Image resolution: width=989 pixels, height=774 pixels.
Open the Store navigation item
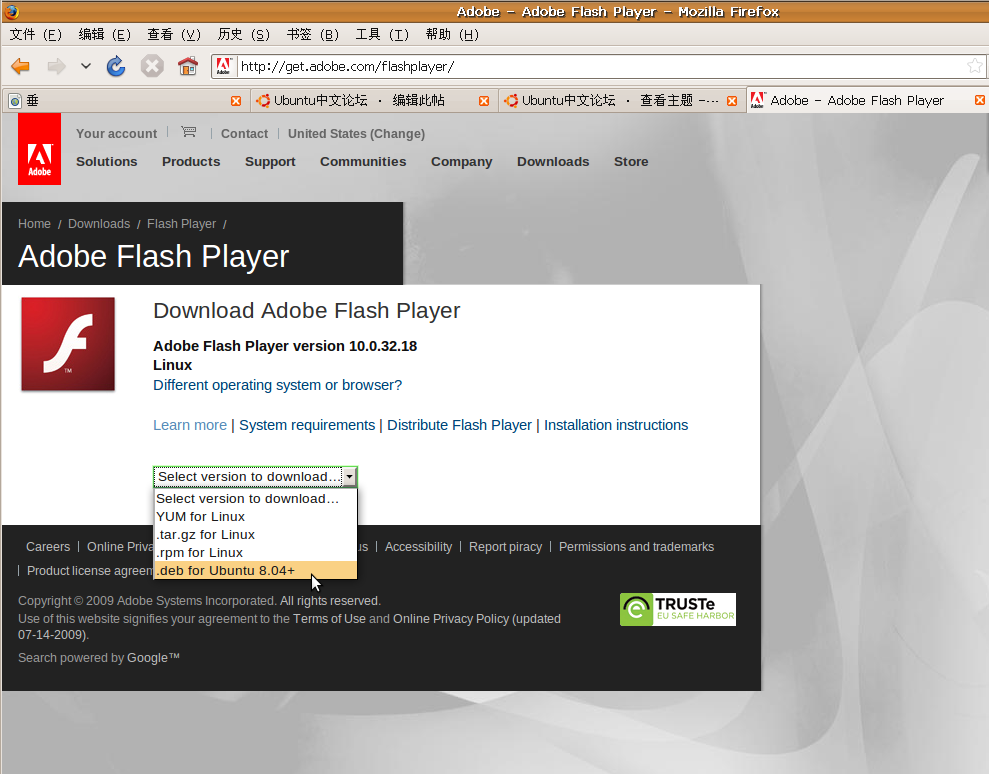[x=631, y=161]
